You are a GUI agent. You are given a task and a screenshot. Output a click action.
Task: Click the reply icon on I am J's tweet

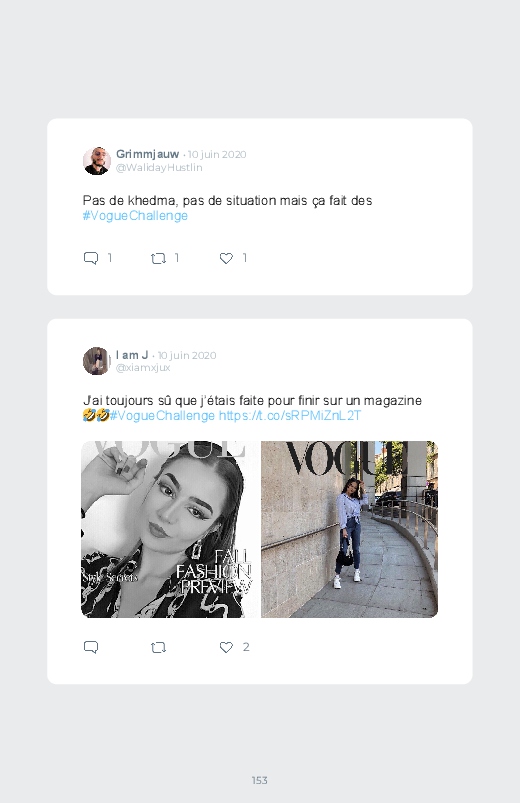(x=91, y=647)
